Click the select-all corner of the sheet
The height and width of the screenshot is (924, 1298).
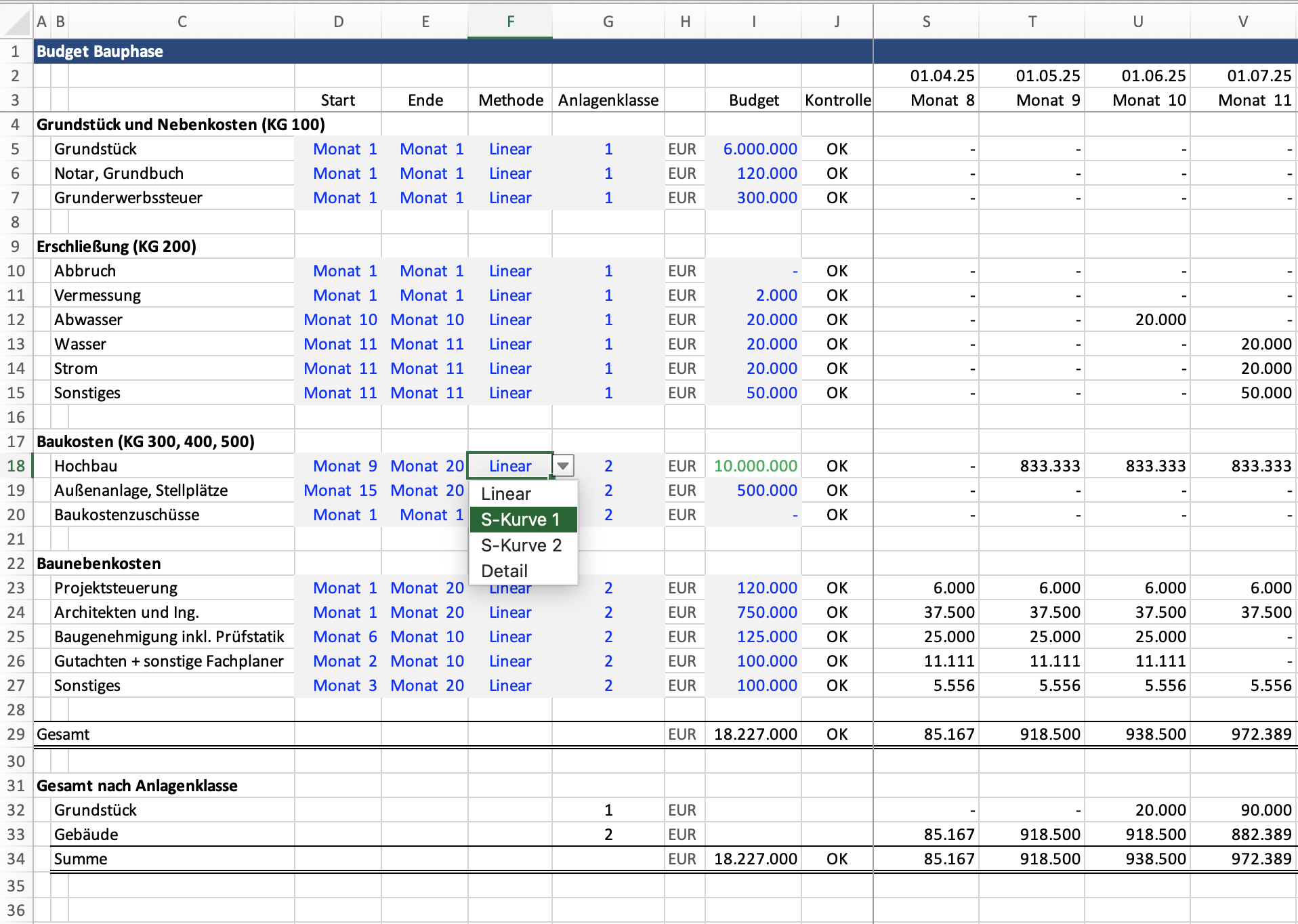click(x=16, y=22)
